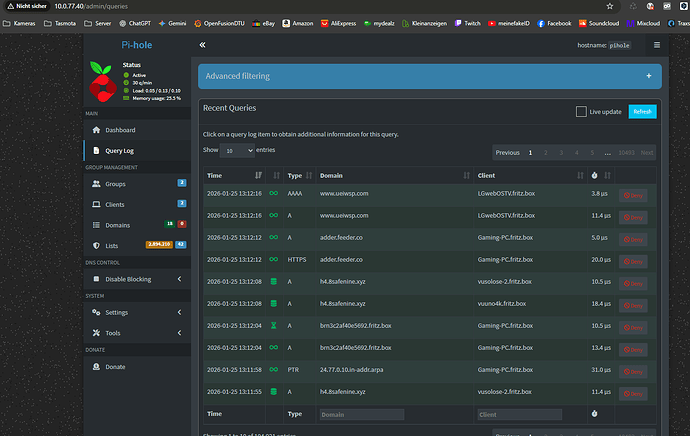Click the Lists shield icon

tap(96, 245)
